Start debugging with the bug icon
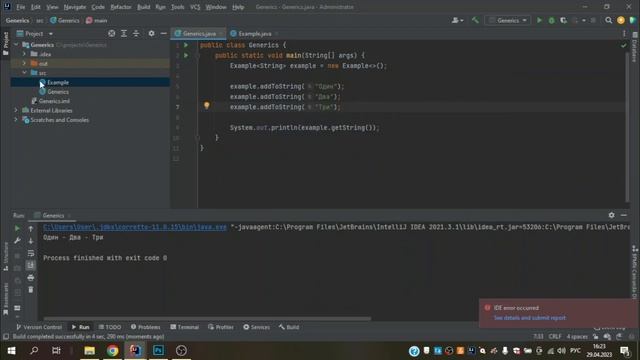Viewport: 640px width, 360px height. 551,20
